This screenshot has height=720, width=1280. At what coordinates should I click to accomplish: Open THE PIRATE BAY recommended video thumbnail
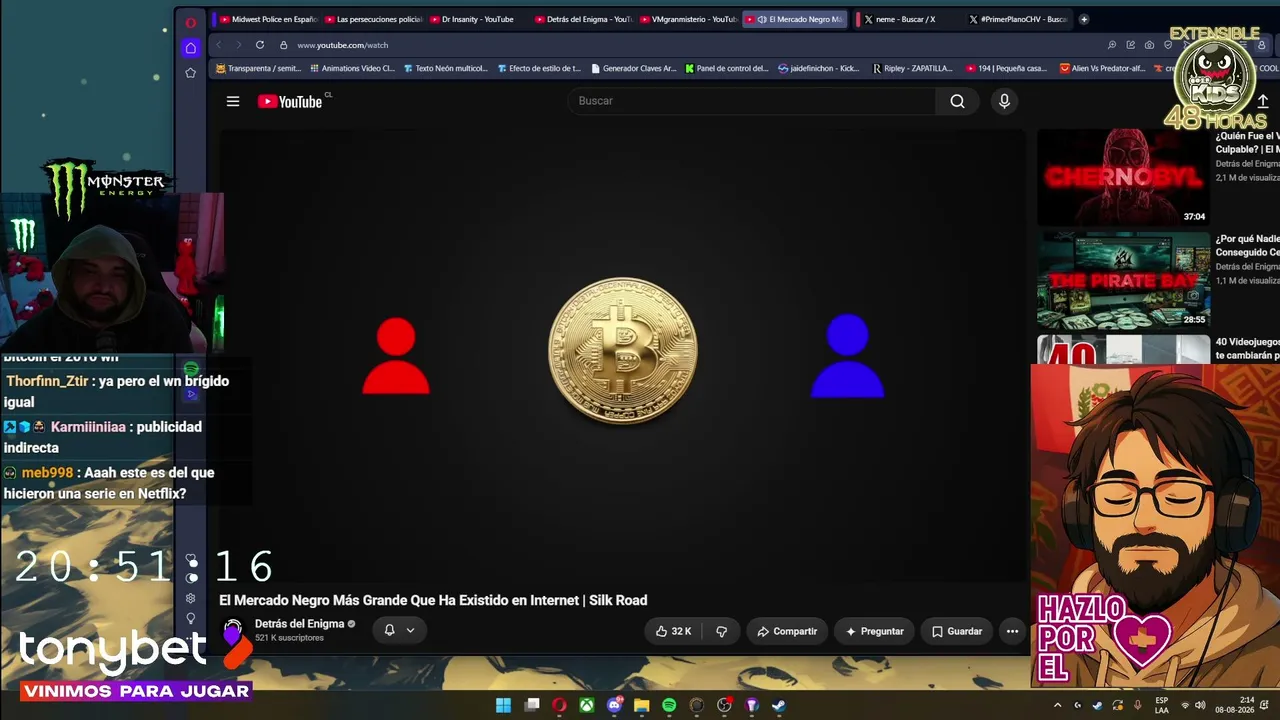[1123, 280]
